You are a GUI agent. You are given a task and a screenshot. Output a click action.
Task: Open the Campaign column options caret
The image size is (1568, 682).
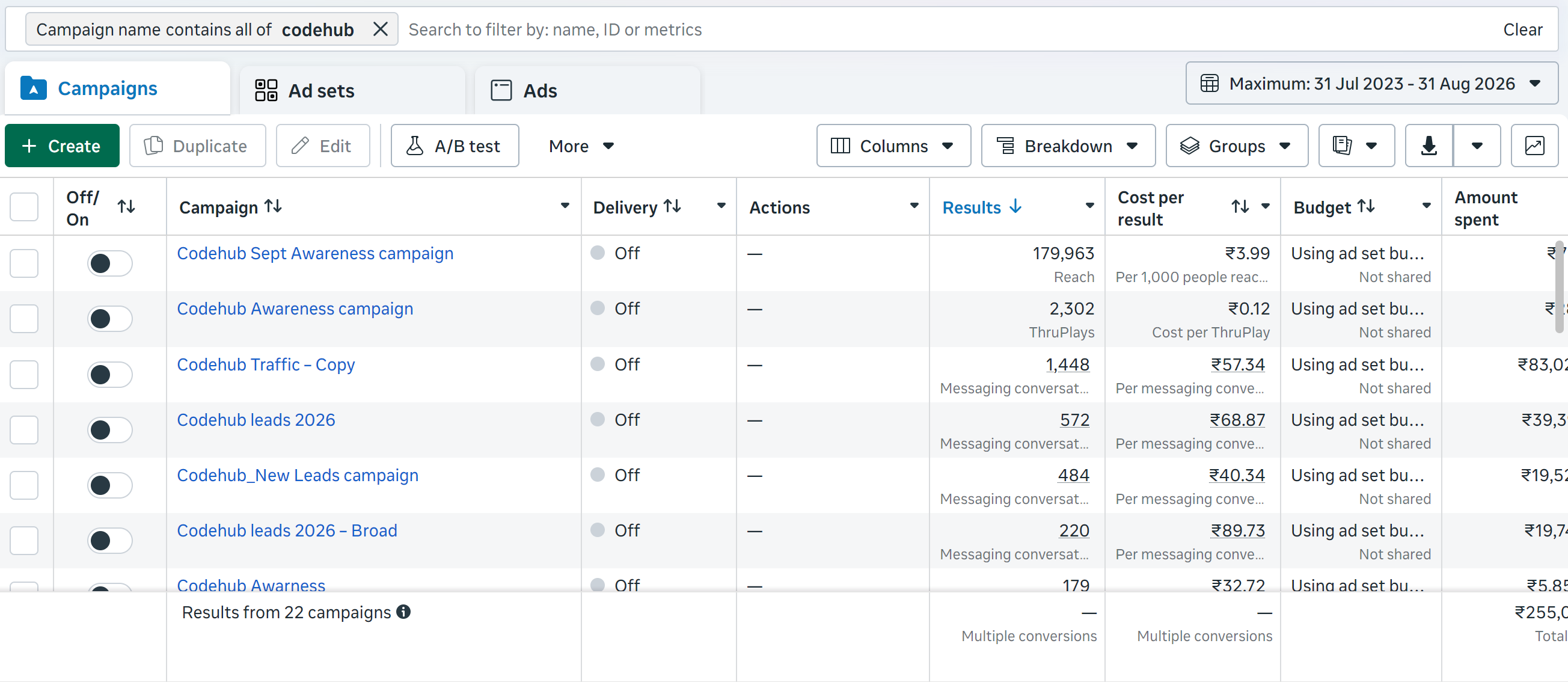click(x=565, y=206)
